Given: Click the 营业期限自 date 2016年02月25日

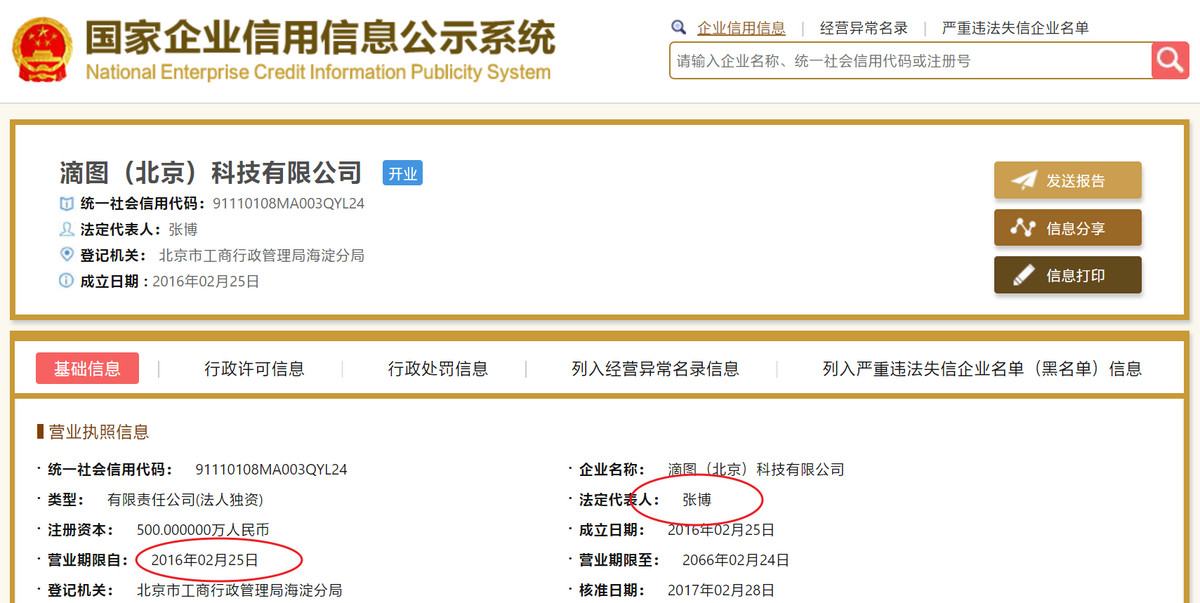Looking at the screenshot, I should (205, 560).
